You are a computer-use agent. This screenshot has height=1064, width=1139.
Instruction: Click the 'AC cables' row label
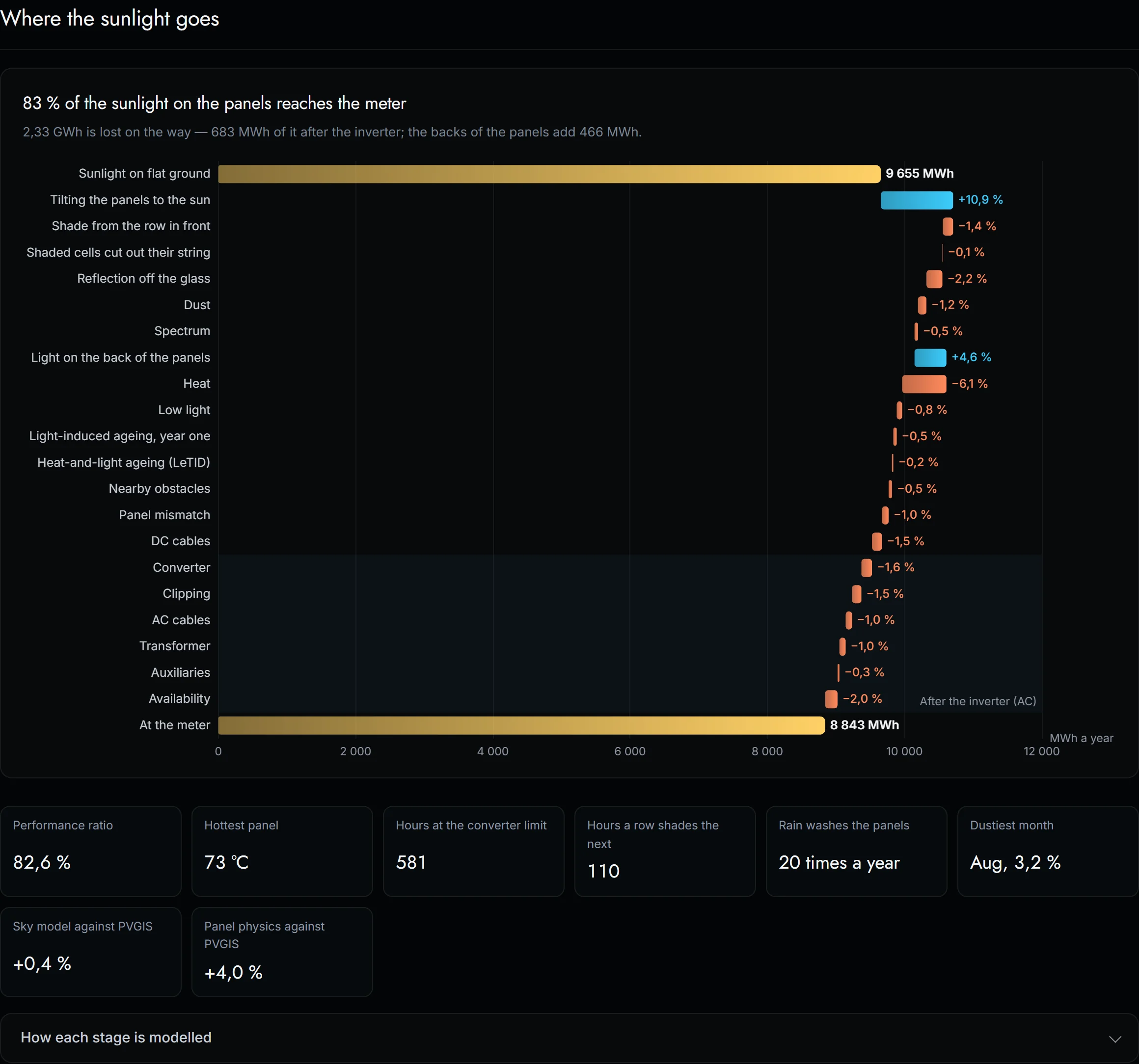pos(181,620)
